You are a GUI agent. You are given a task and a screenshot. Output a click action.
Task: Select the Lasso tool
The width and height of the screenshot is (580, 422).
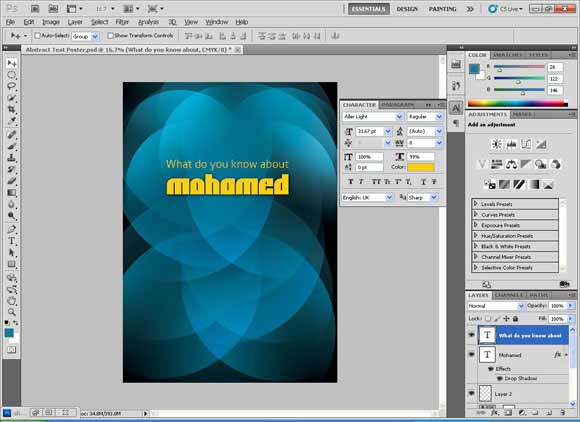pos(11,87)
